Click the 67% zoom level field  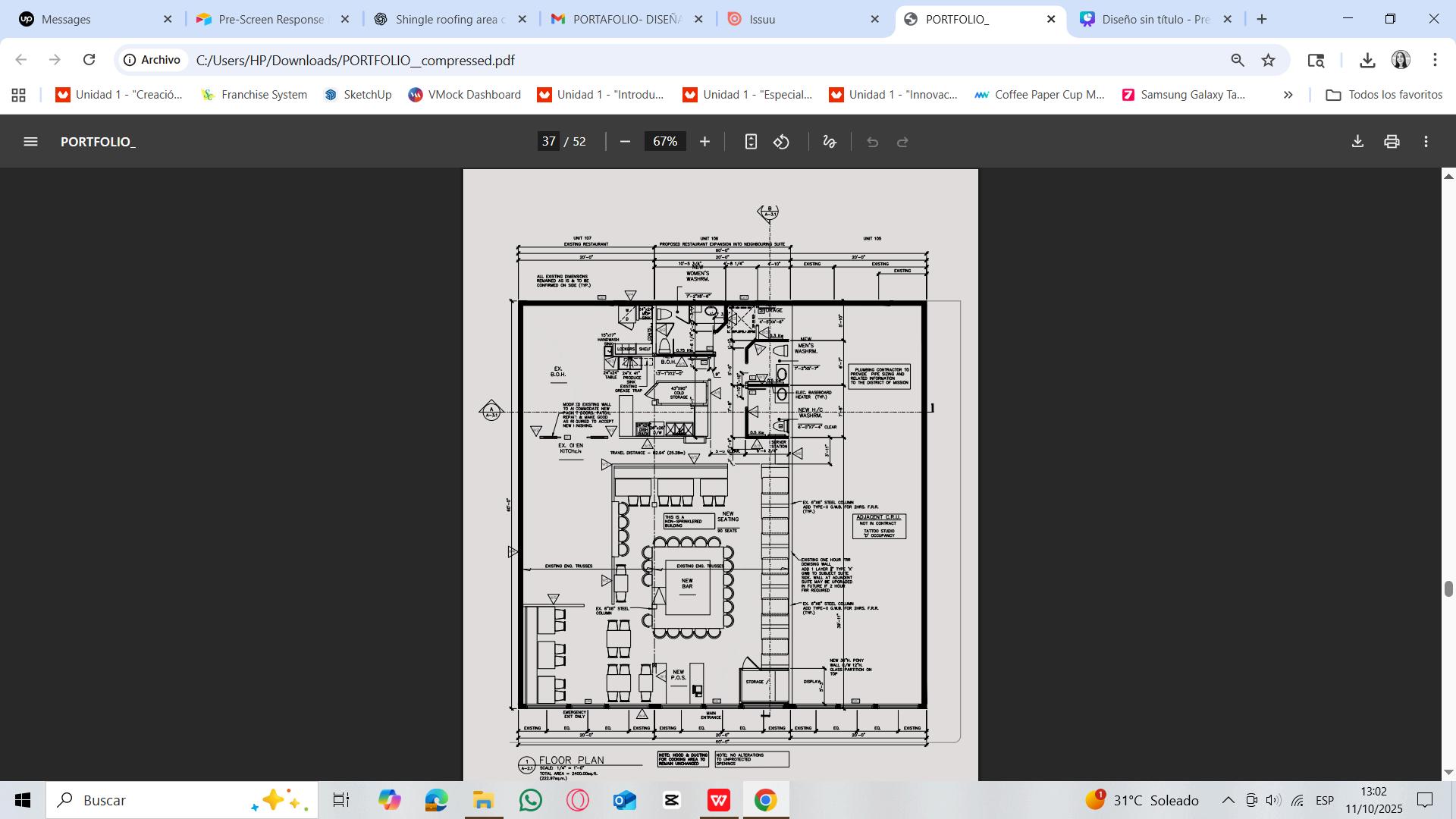point(665,142)
